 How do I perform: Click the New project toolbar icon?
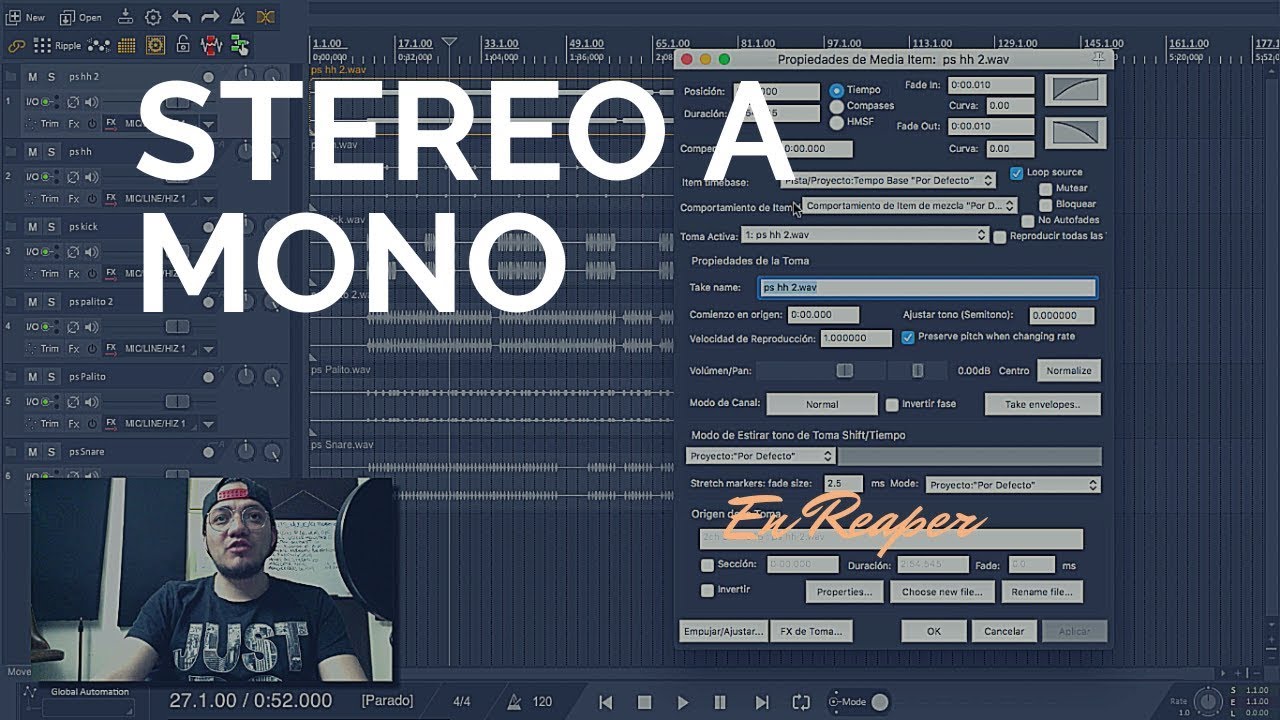tap(26, 17)
